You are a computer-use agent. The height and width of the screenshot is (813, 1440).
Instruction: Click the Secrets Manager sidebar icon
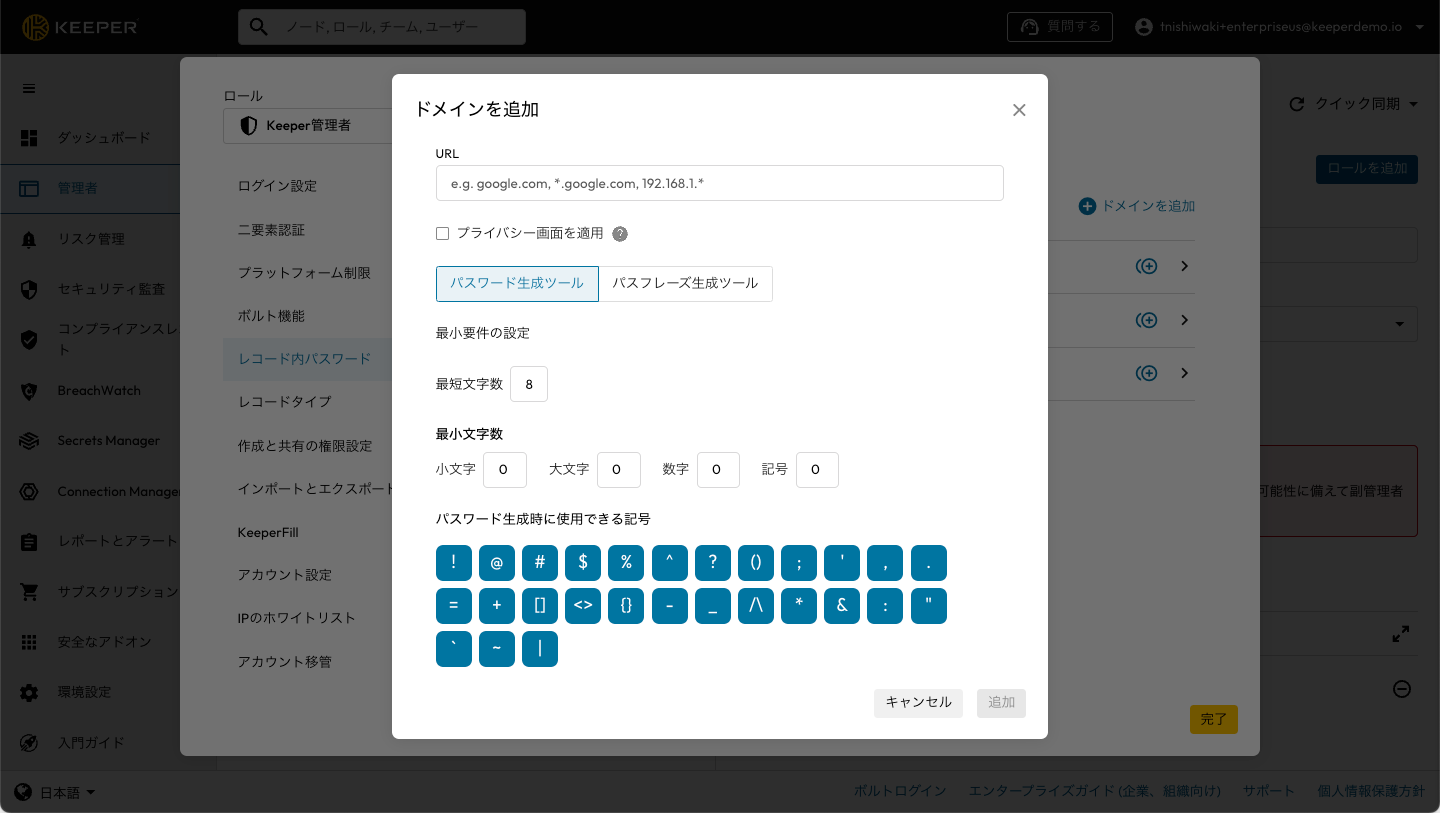[x=29, y=441]
